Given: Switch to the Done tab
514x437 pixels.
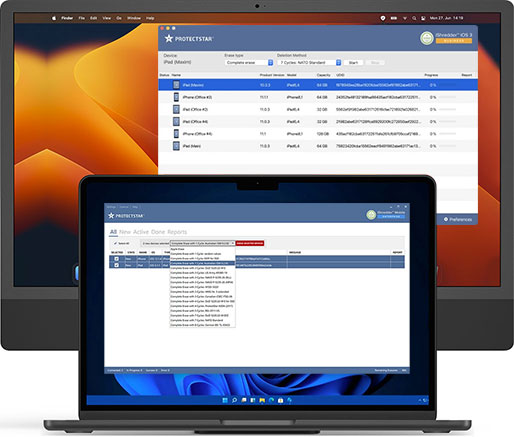Looking at the screenshot, I should click(158, 232).
